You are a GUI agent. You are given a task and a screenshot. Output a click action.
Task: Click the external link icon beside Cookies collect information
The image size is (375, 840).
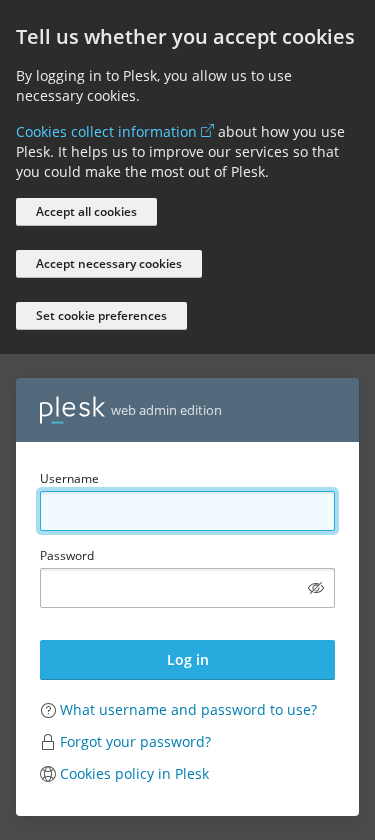[x=207, y=131]
